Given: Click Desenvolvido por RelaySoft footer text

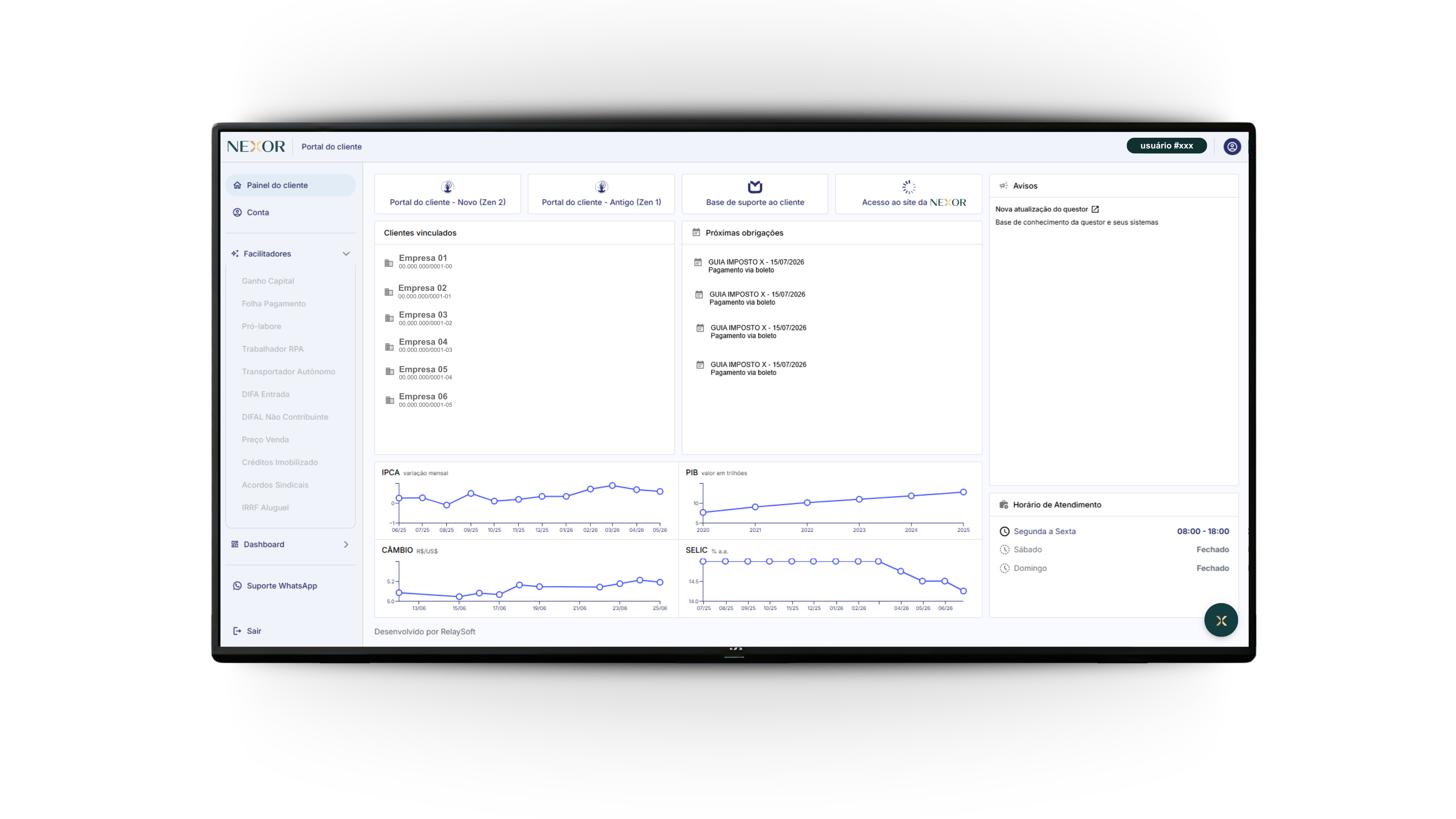Looking at the screenshot, I should pyautogui.click(x=424, y=631).
